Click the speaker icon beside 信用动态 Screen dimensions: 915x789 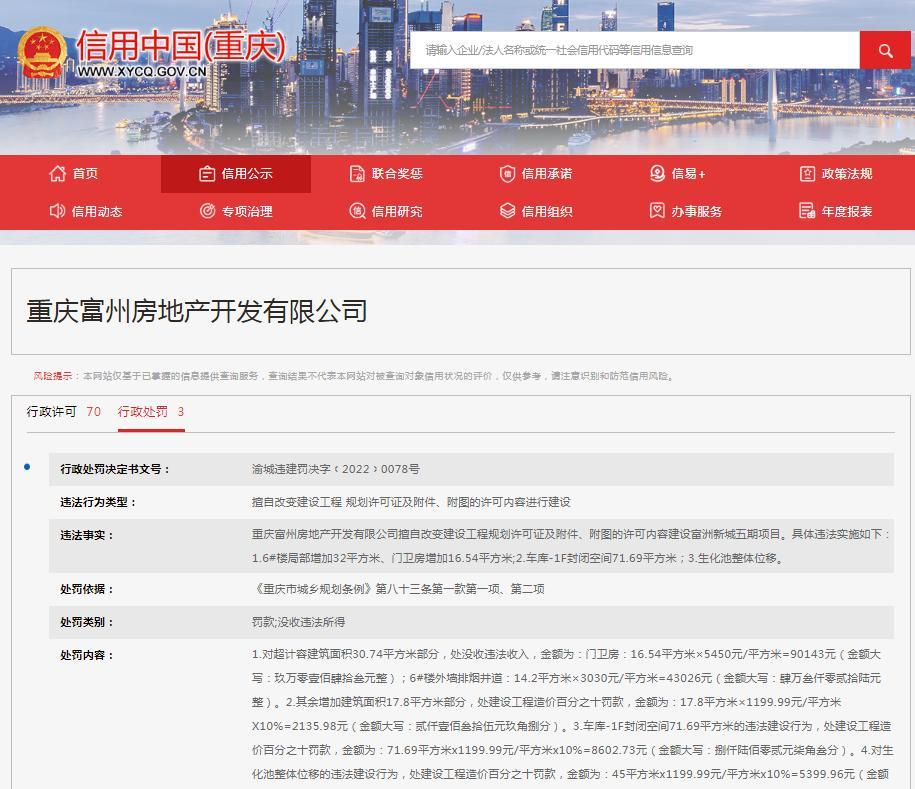57,211
